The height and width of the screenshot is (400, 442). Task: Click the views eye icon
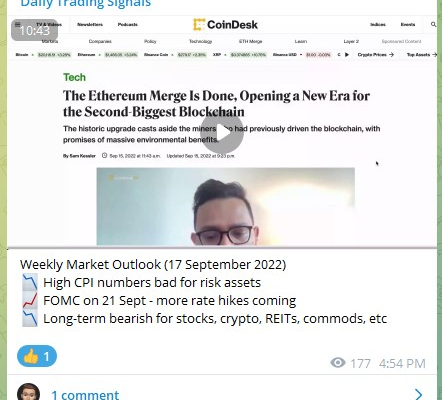click(338, 363)
